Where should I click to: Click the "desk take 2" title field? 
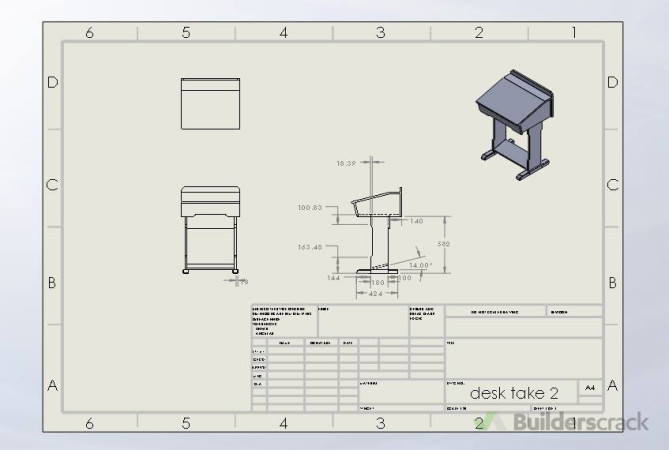pos(509,392)
